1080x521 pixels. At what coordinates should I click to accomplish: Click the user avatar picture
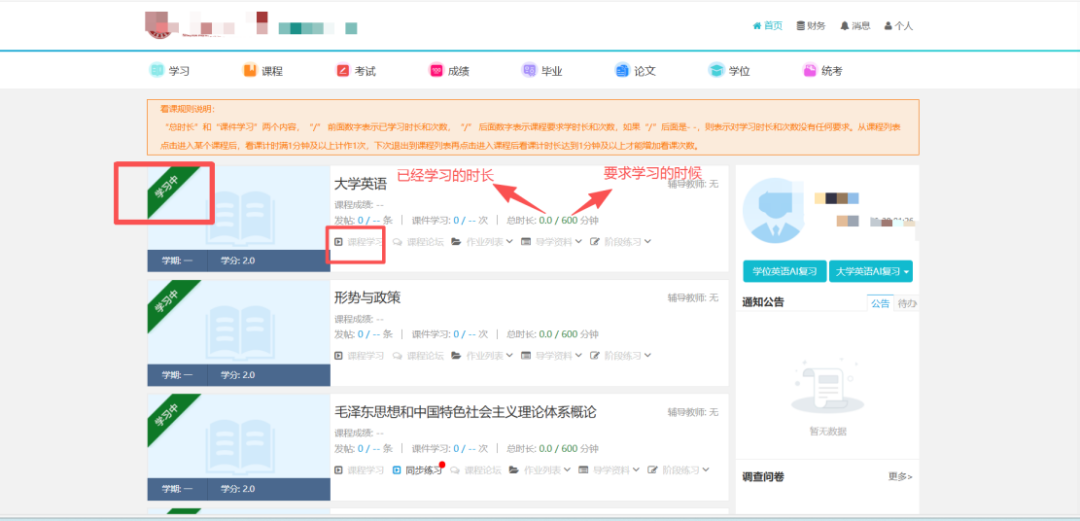[776, 209]
